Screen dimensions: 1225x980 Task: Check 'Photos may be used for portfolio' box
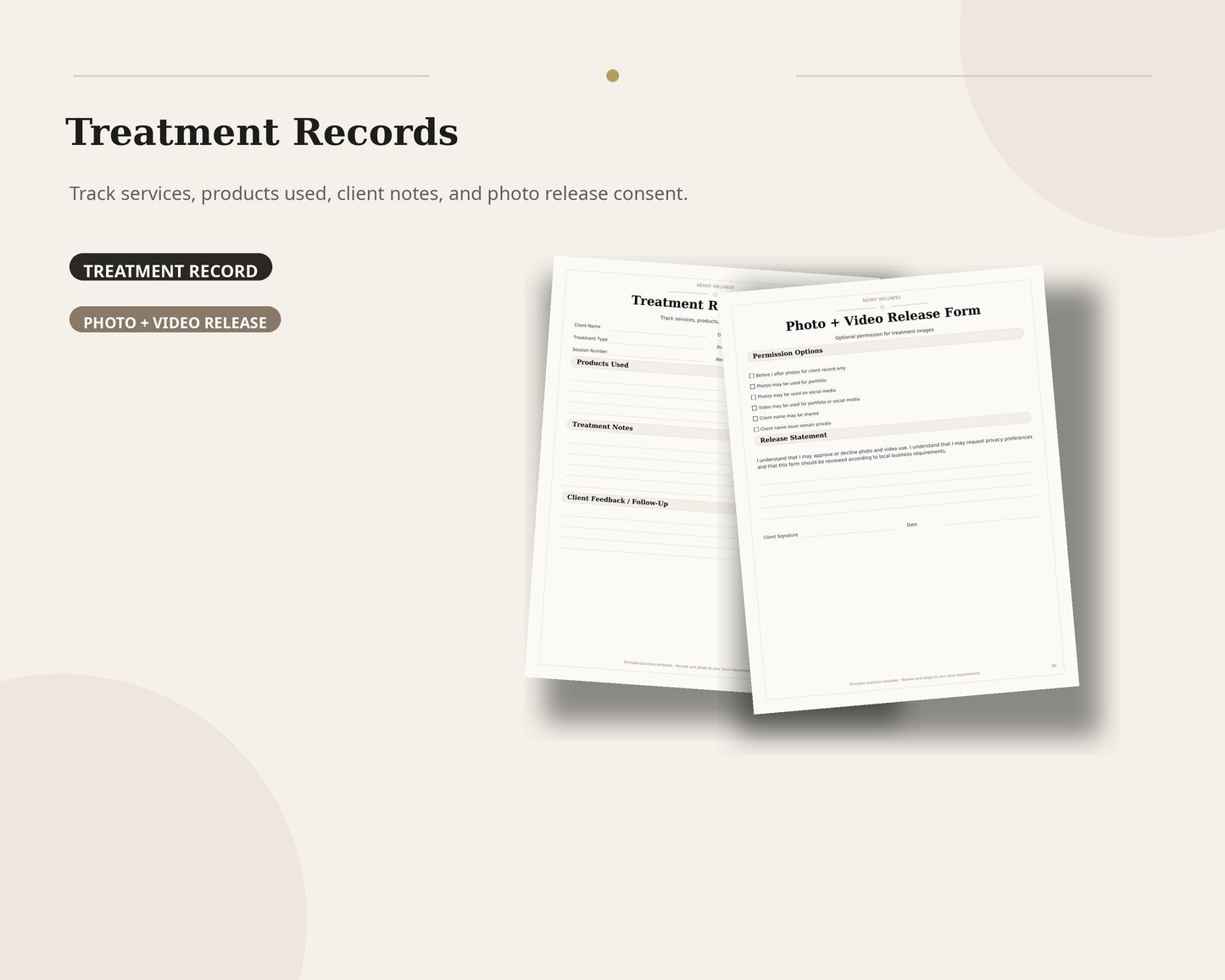[x=752, y=387]
